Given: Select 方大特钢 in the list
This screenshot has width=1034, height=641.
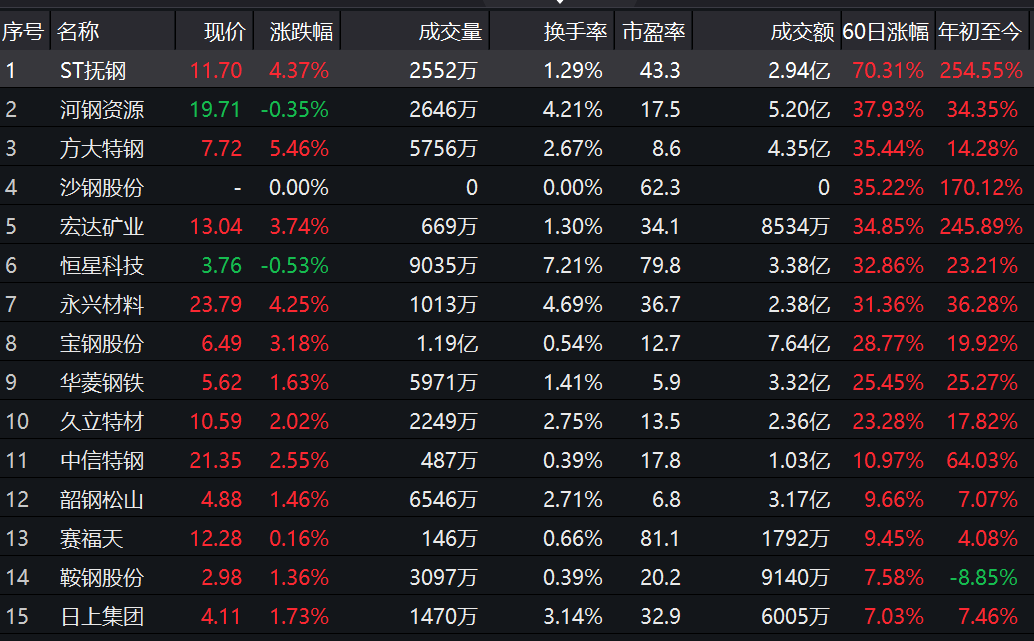Looking at the screenshot, I should [x=101, y=149].
